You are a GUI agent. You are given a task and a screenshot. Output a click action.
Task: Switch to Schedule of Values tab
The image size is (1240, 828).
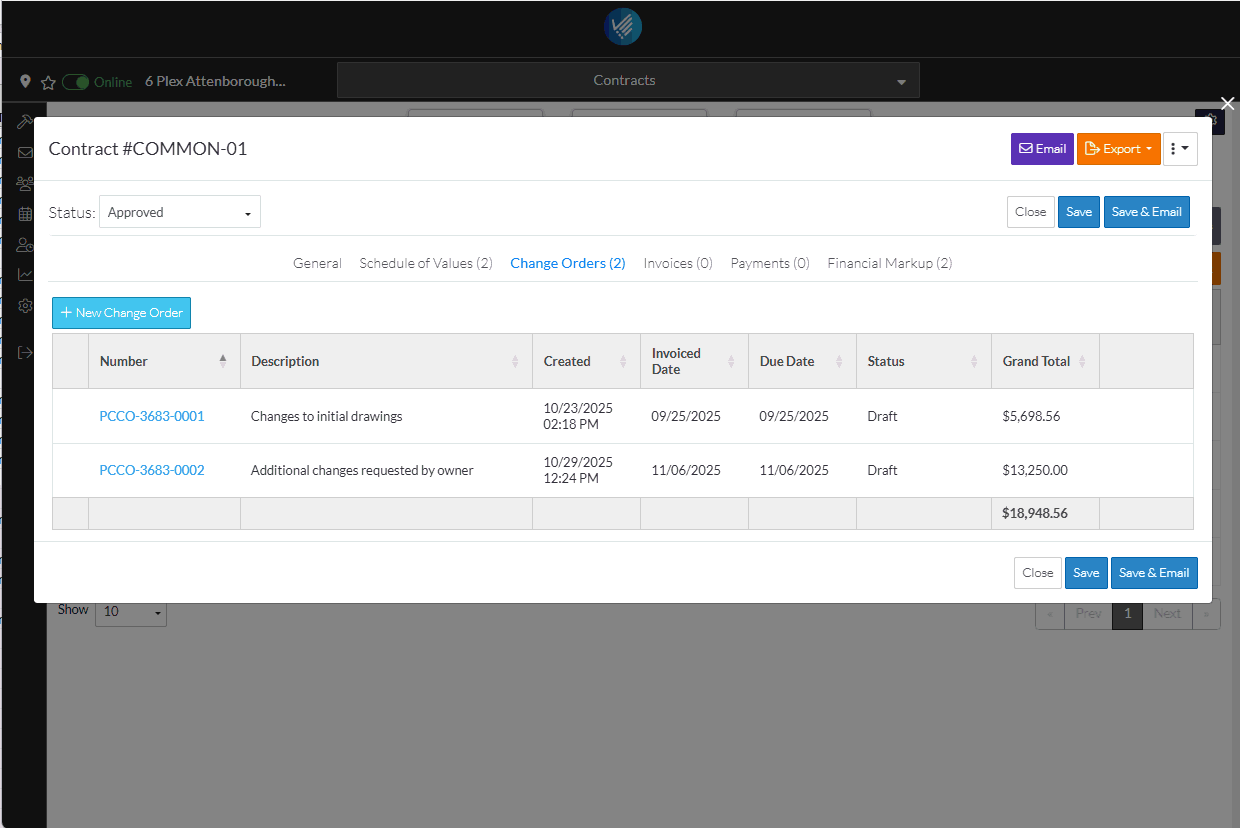(425, 263)
